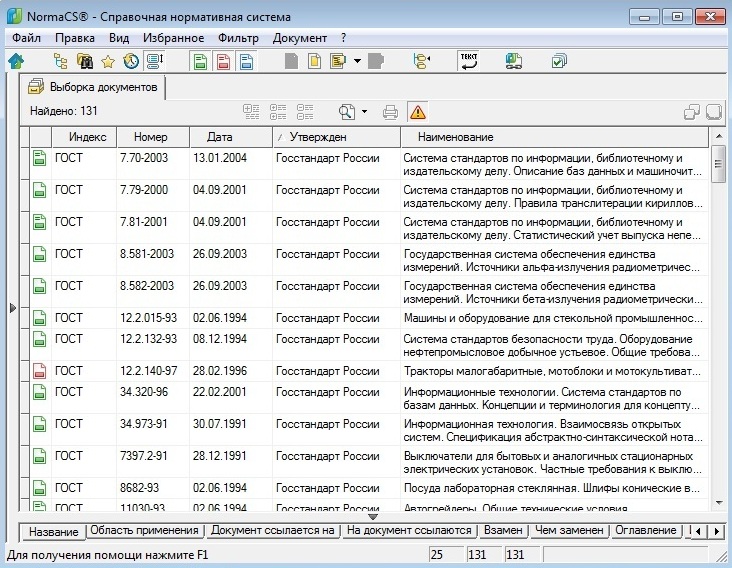This screenshot has height=568, width=732.
Task: Open history clock icon
Action: coord(131,61)
